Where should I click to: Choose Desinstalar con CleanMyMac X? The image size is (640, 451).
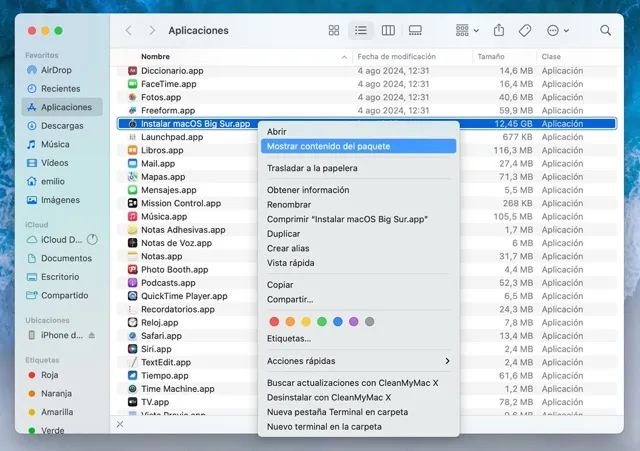358,398
